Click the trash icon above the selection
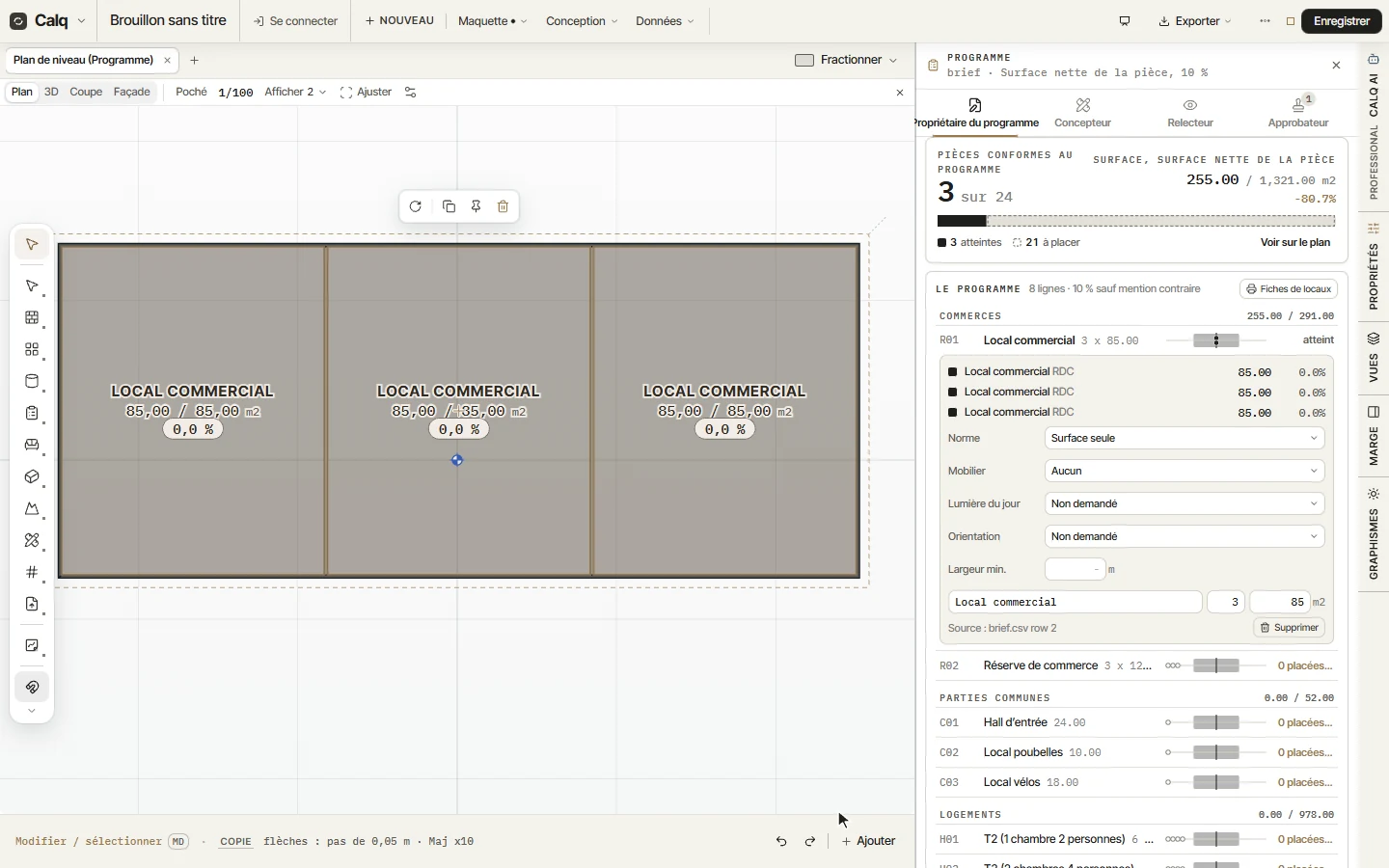The image size is (1389, 868). pos(503,206)
